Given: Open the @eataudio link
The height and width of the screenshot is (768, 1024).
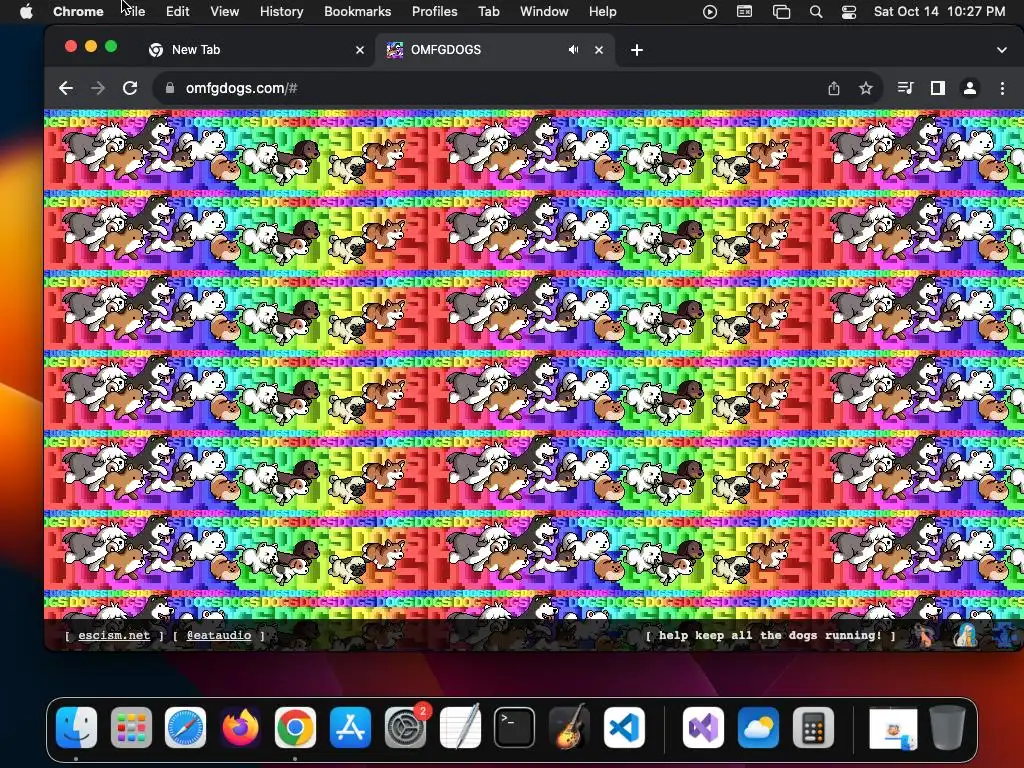Looking at the screenshot, I should 219,635.
